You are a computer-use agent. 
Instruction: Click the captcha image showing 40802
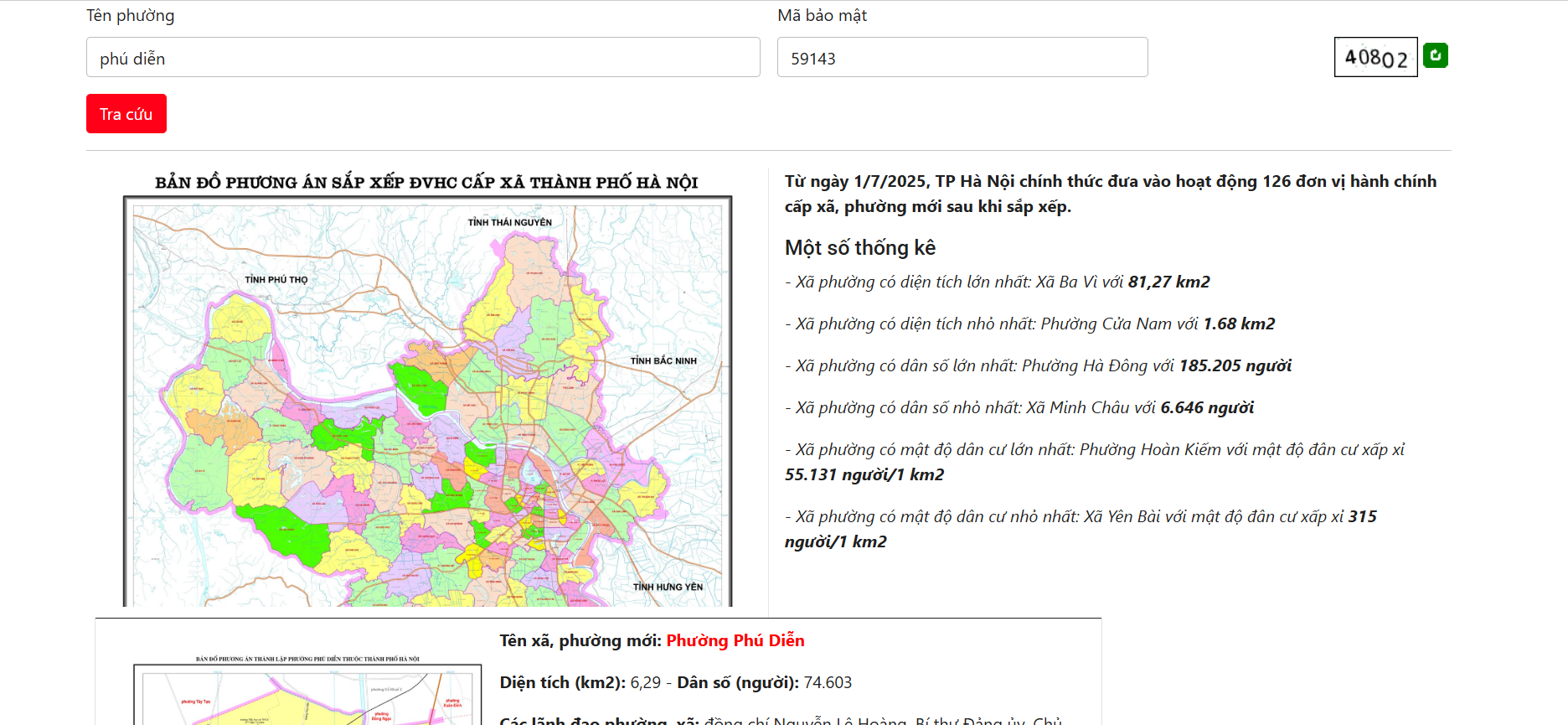1375,57
